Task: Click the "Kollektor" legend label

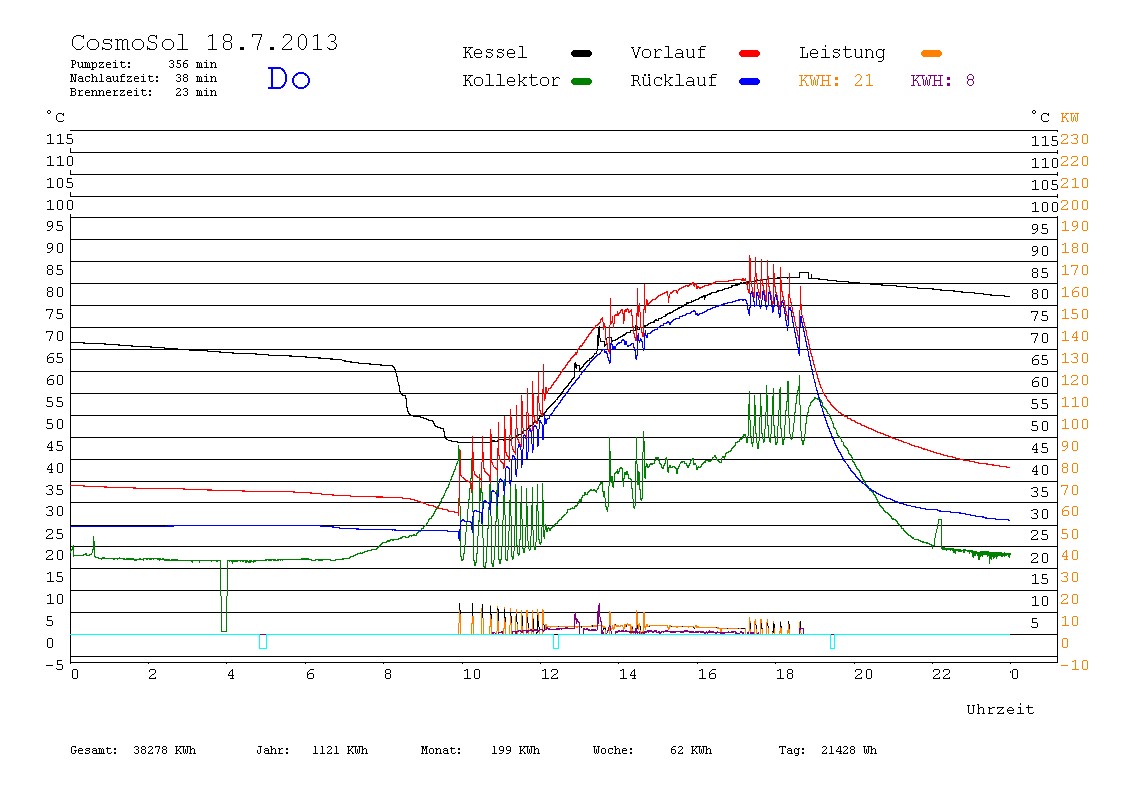Action: [x=511, y=81]
